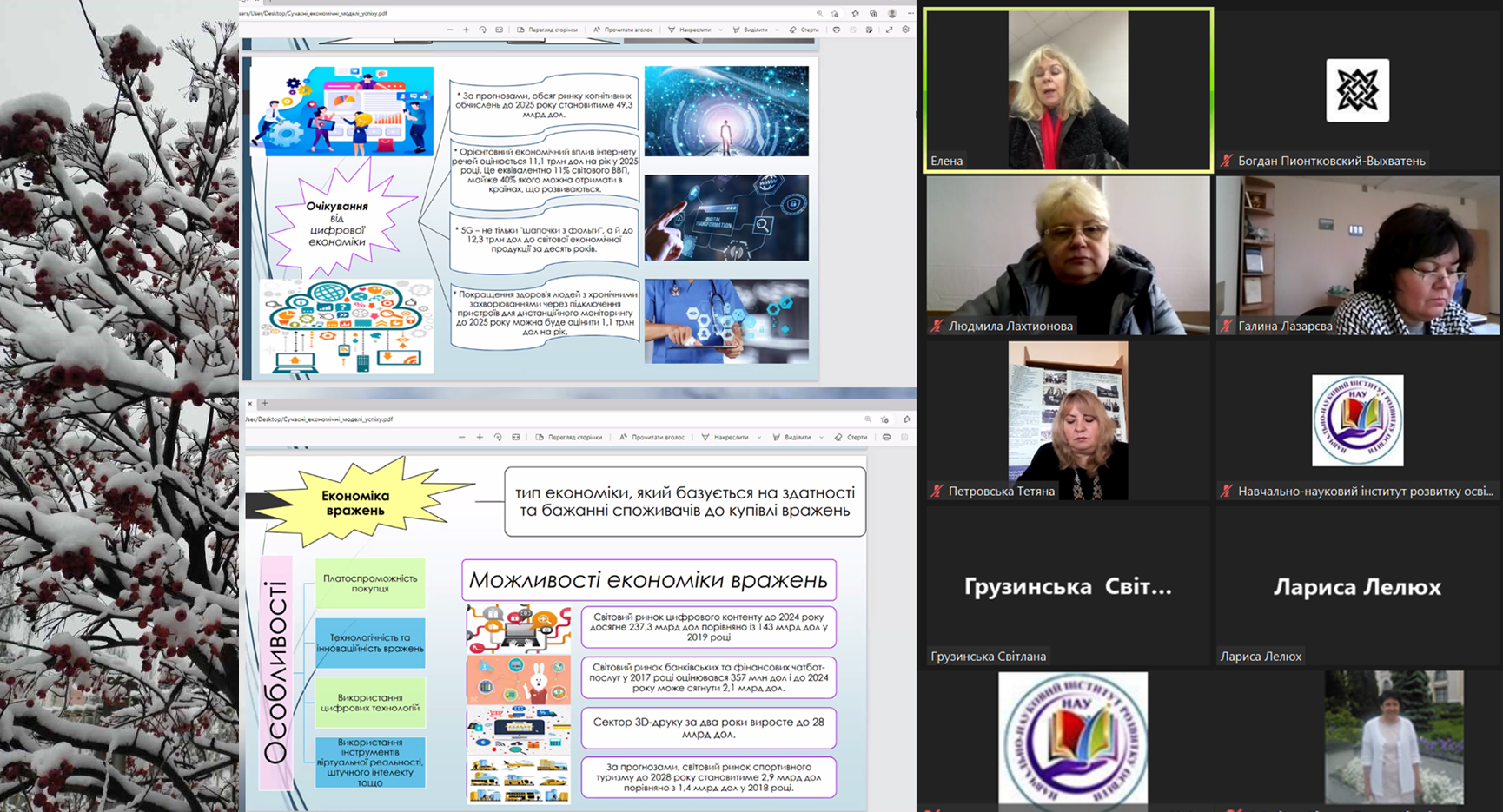Enter full screen in the upper PDF viewer
This screenshot has width=1503, height=812.
coord(889,30)
